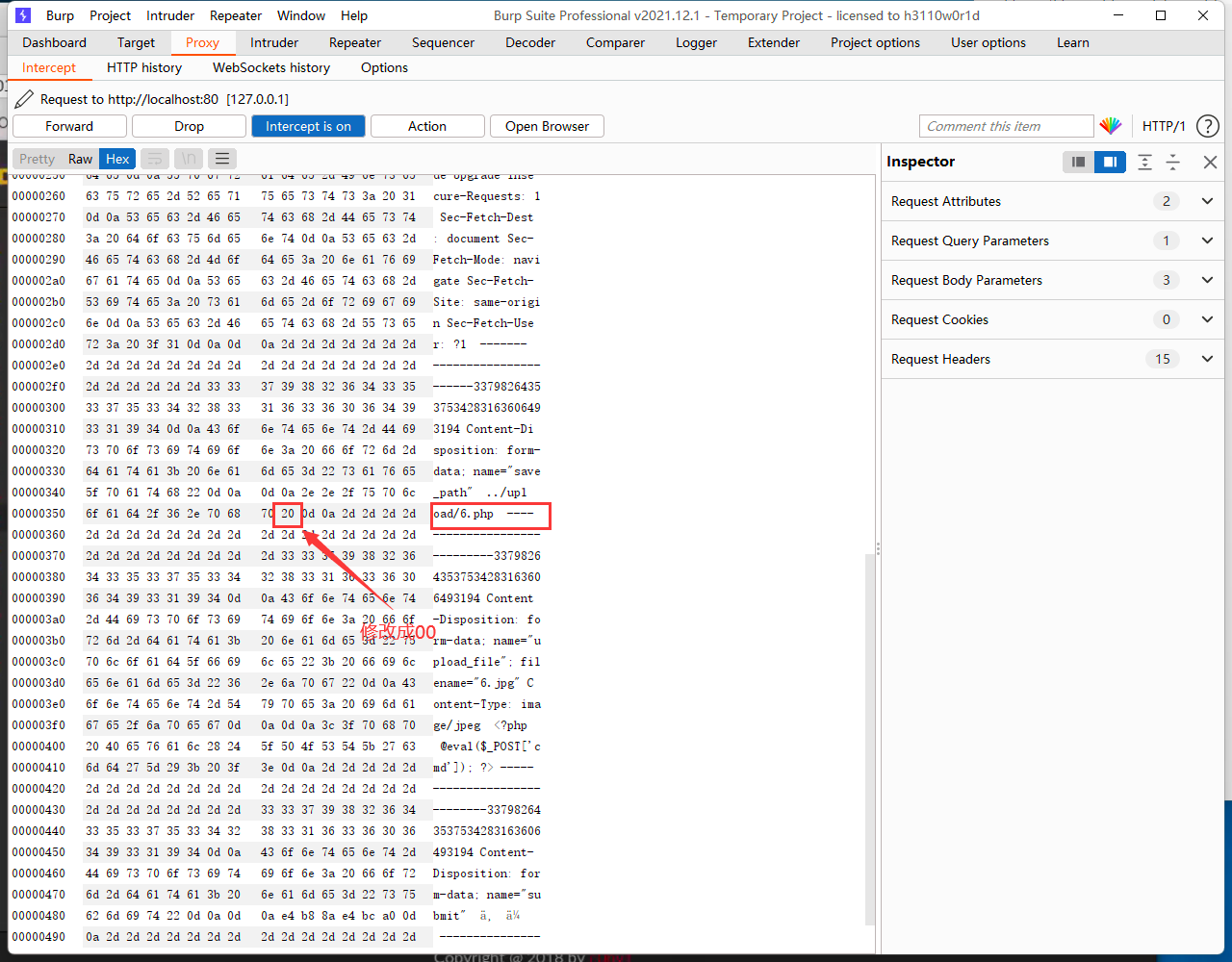Screen dimensions: 1232x962
Task: Open the WebSockets history sub-tab
Action: [x=271, y=67]
